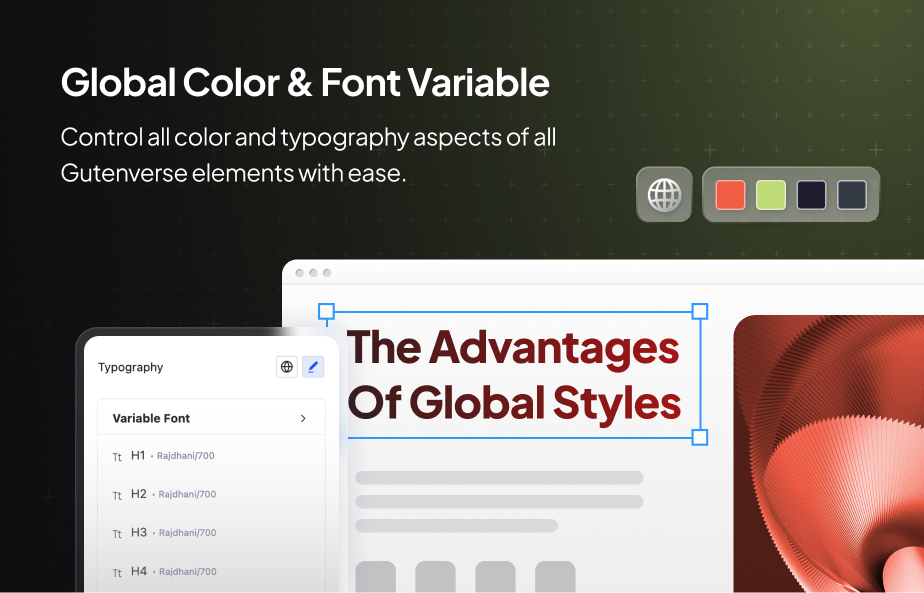Select the H1 Rajdhani/700 font row
This screenshot has height=593, width=924.
(212, 456)
